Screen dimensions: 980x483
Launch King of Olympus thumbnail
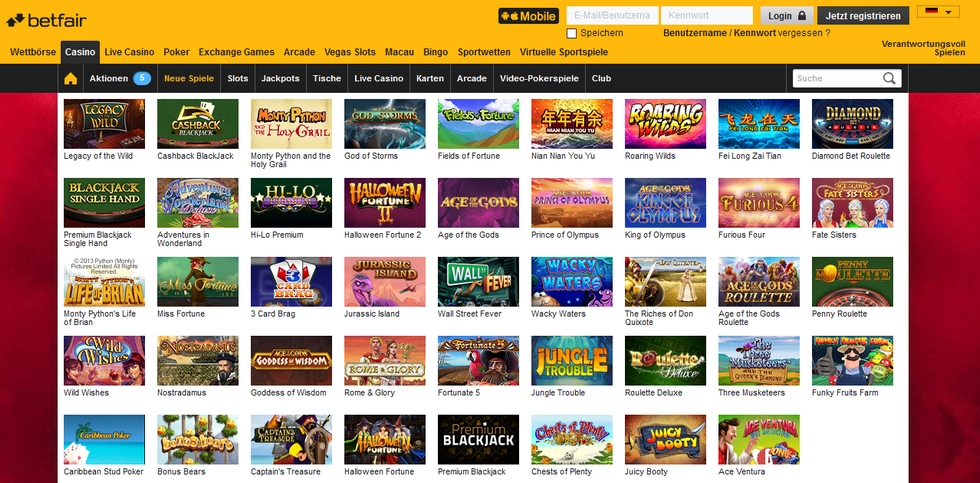(x=666, y=202)
